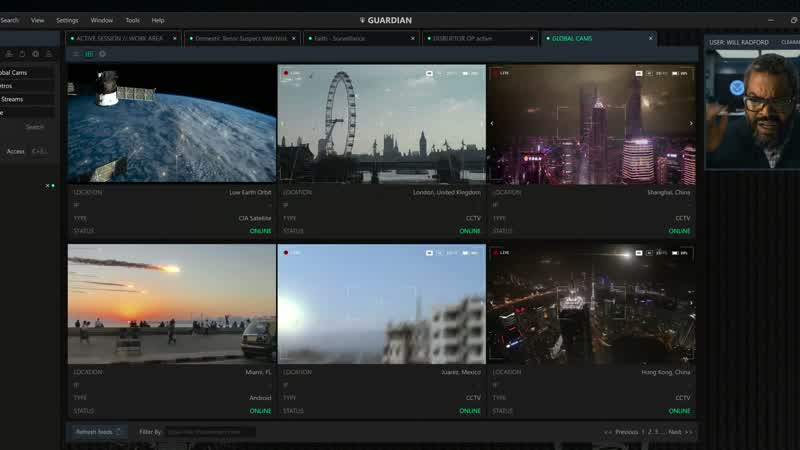Close the Faith - Surveillance tab

(x=413, y=38)
